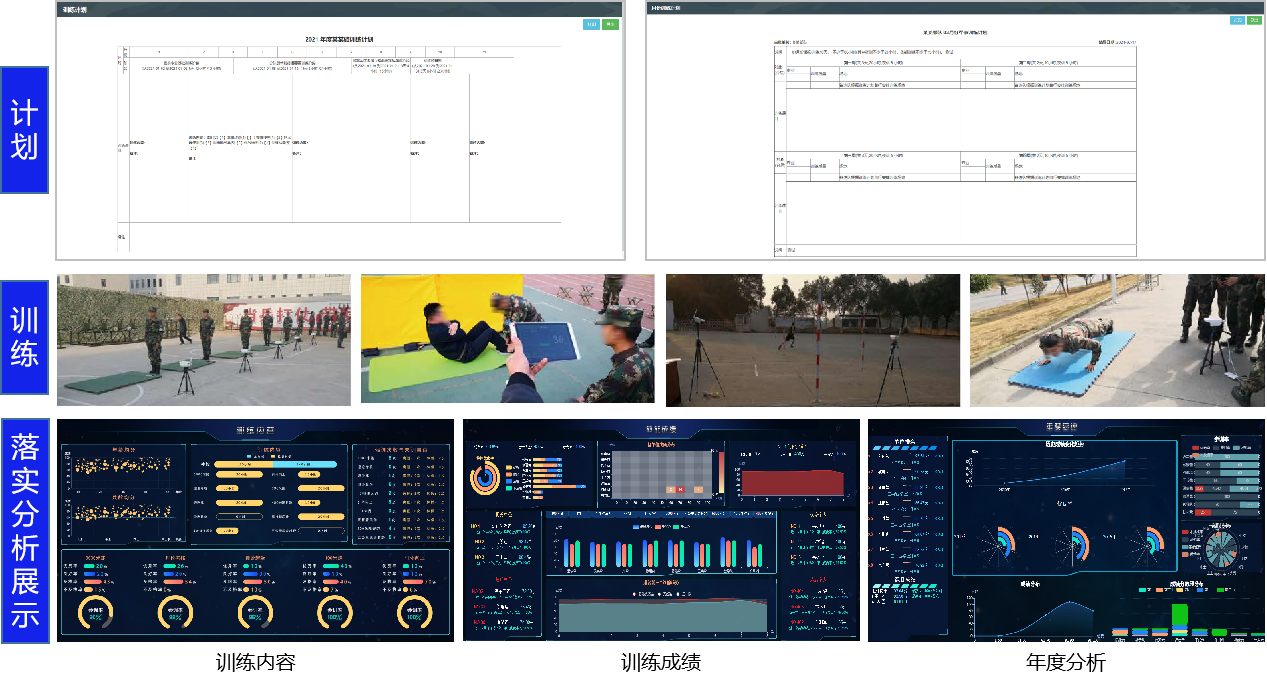Click the 训练内容 dashboard caption
Screen dimensions: 1267x682
click(x=255, y=662)
